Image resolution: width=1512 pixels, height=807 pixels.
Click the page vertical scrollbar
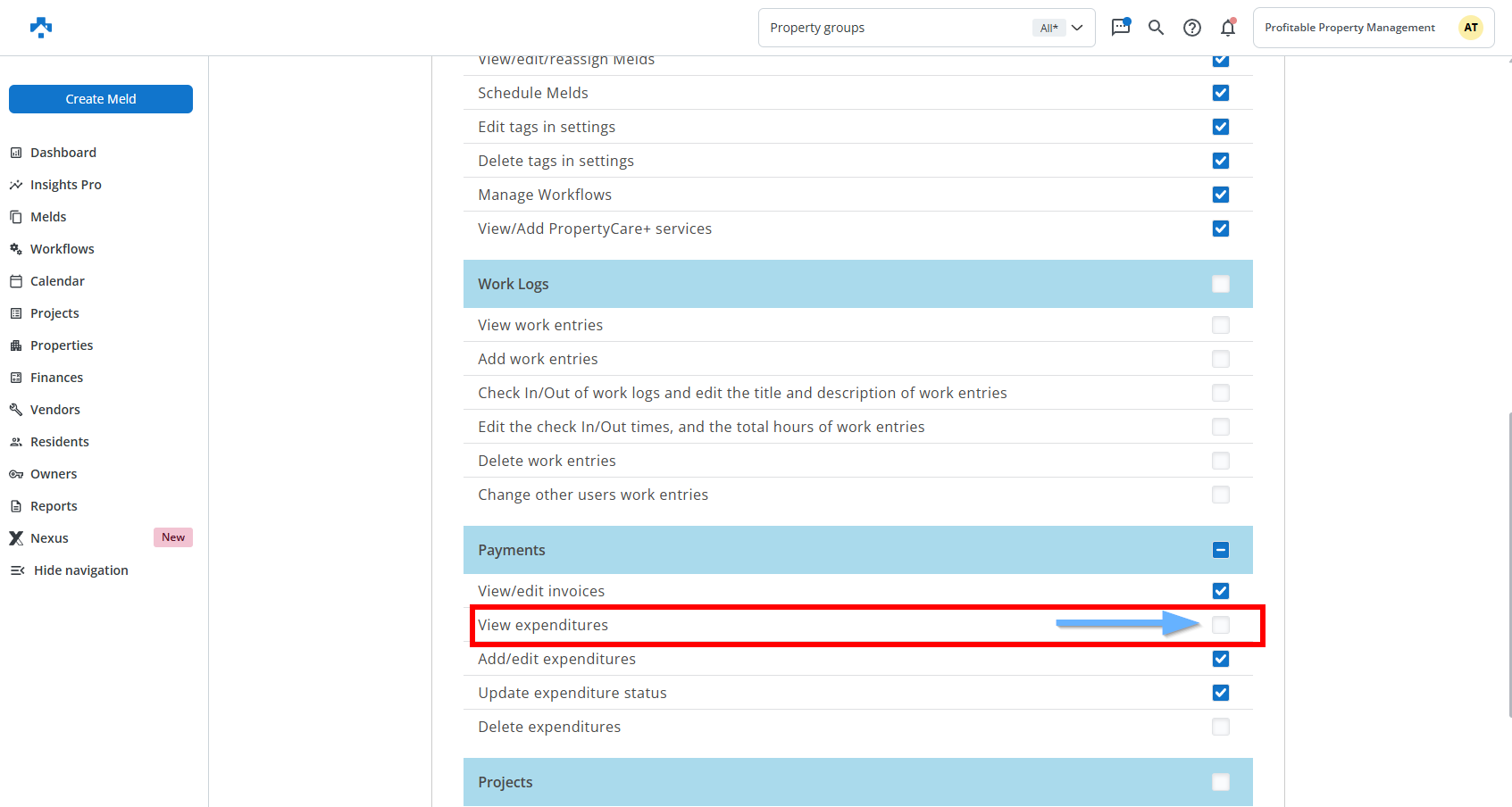pos(1508,562)
